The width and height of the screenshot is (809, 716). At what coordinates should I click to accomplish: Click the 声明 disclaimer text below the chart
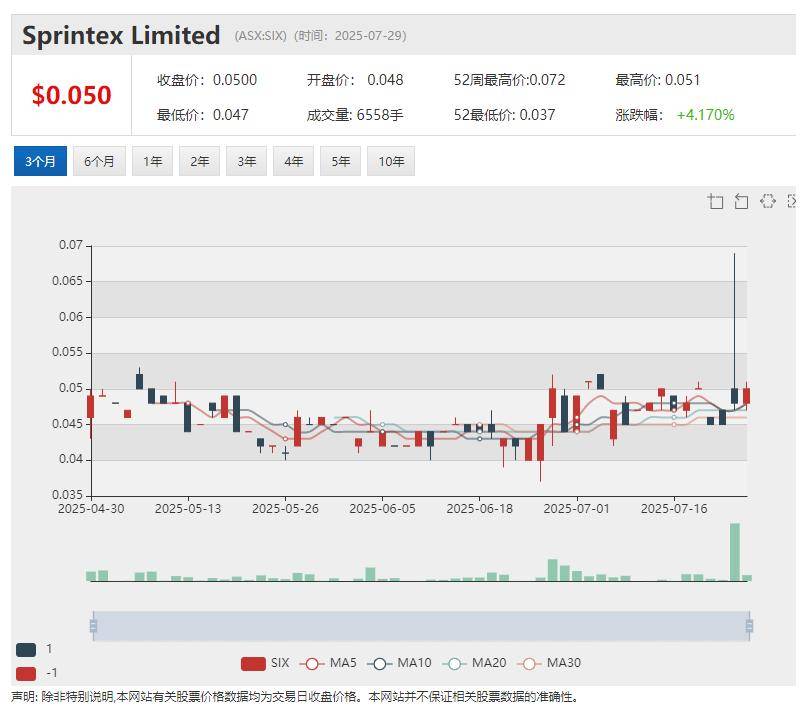pyautogui.click(x=295, y=697)
